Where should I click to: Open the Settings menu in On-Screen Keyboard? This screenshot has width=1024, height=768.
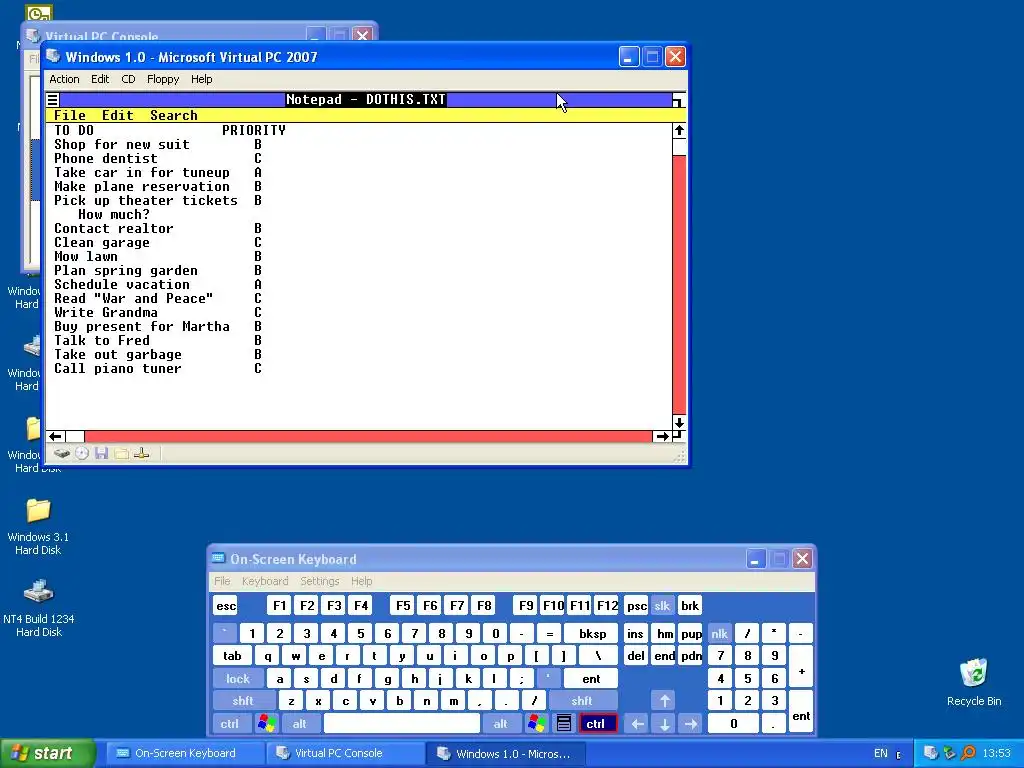320,581
